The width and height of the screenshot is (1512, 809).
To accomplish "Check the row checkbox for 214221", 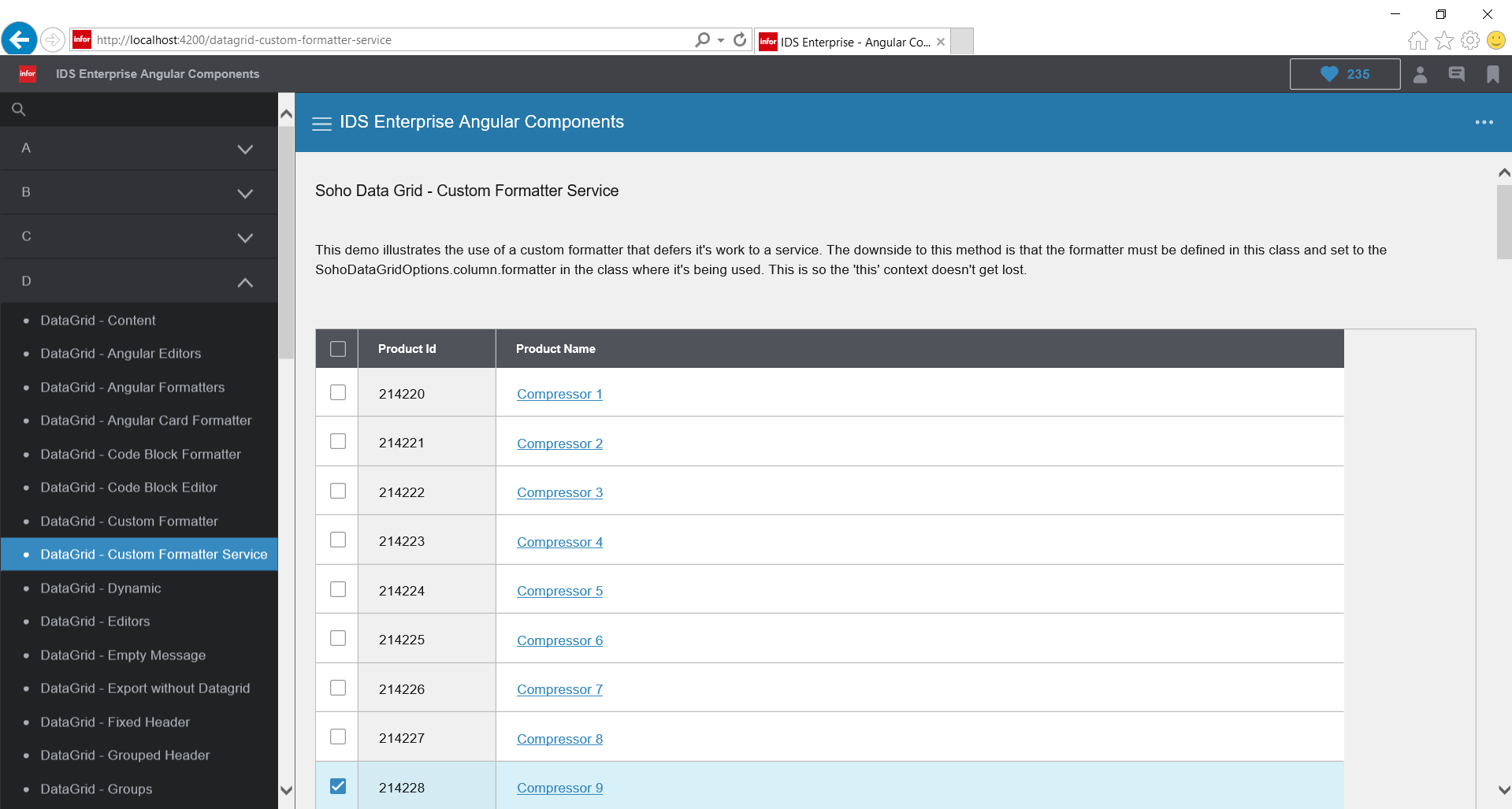I will point(338,441).
